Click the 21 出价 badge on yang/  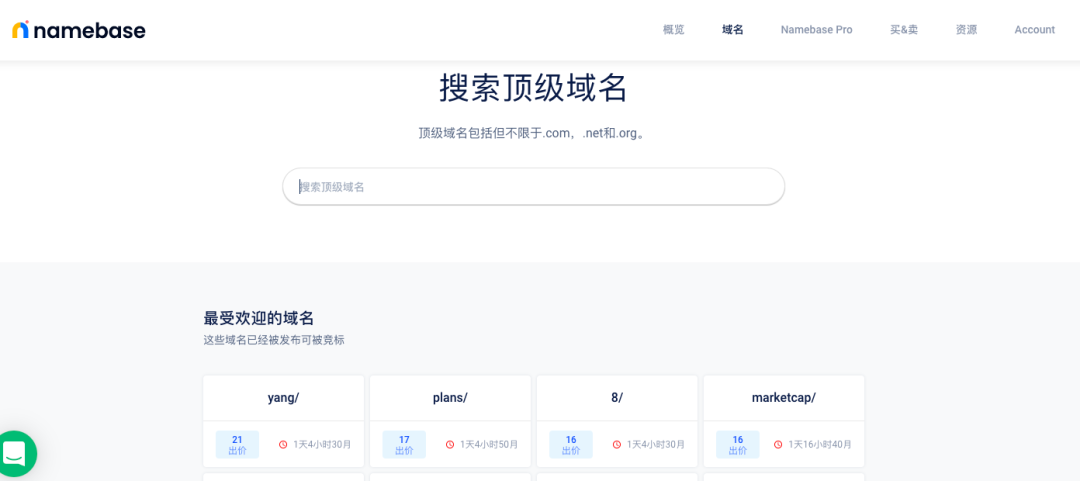[237, 444]
